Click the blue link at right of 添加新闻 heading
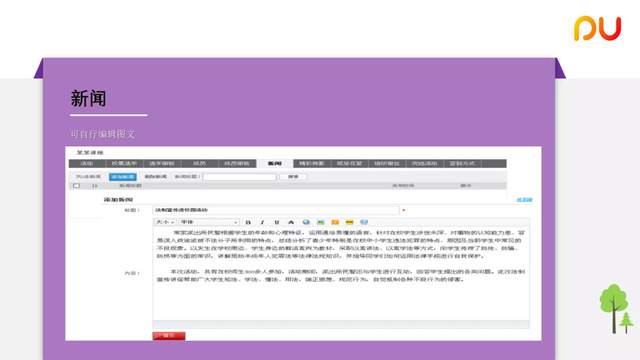640x360 pixels. [524, 200]
